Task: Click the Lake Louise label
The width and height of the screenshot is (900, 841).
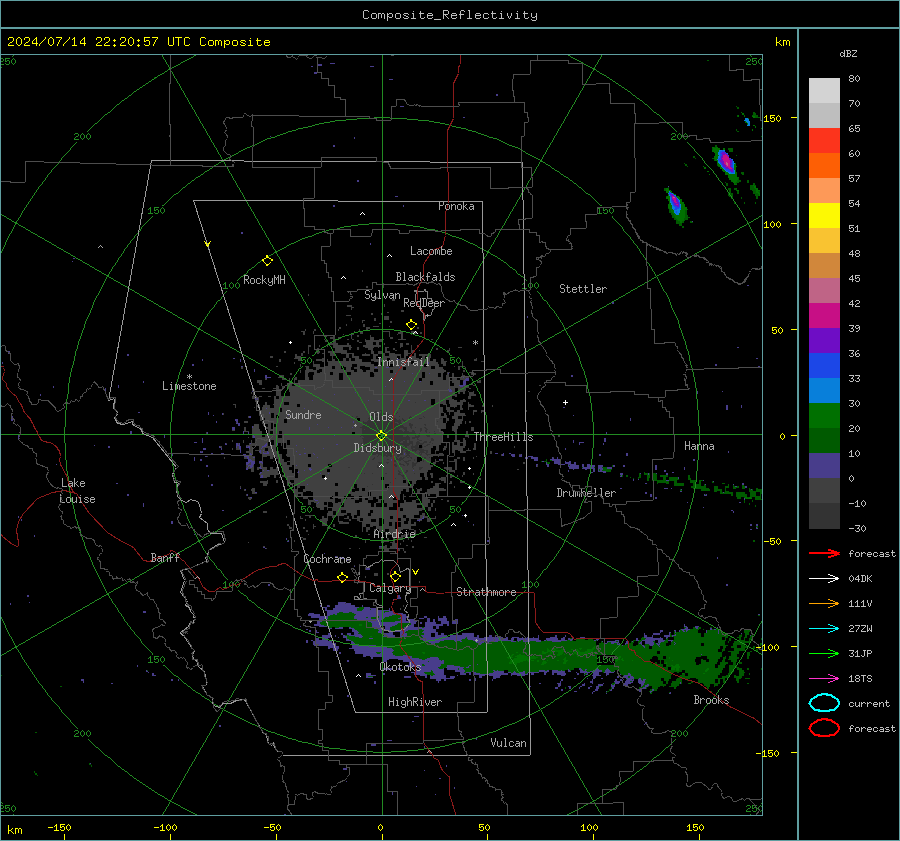Action: point(77,491)
